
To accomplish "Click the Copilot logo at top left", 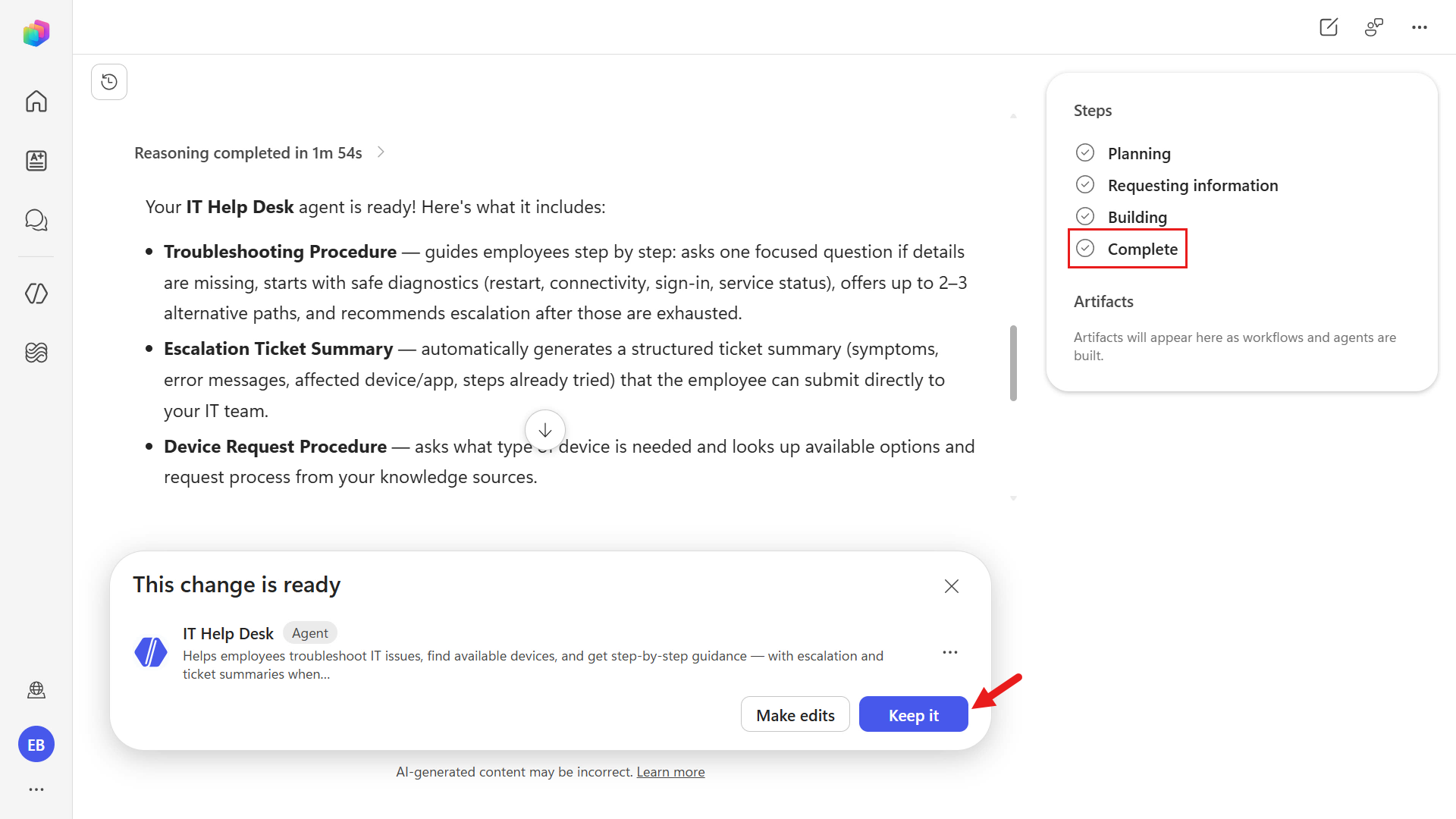I will [x=36, y=33].
